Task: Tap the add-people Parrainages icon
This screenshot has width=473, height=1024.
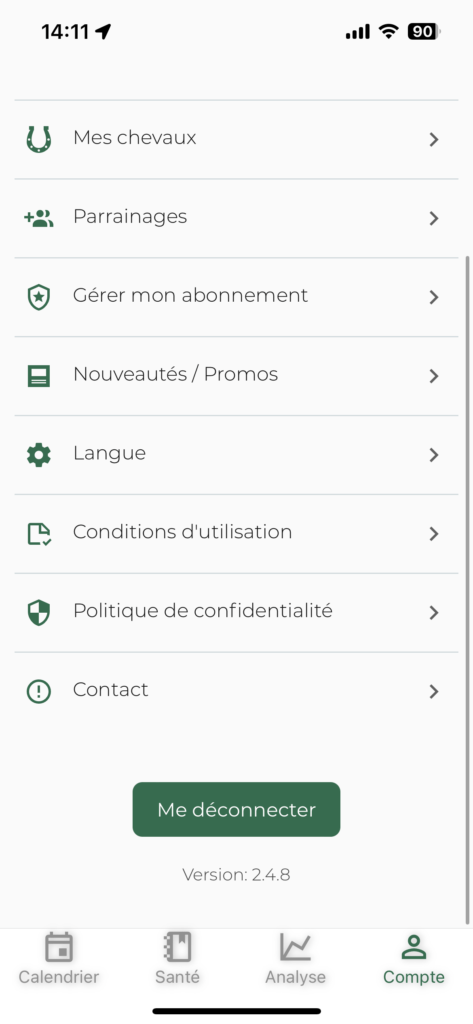Action: point(39,218)
